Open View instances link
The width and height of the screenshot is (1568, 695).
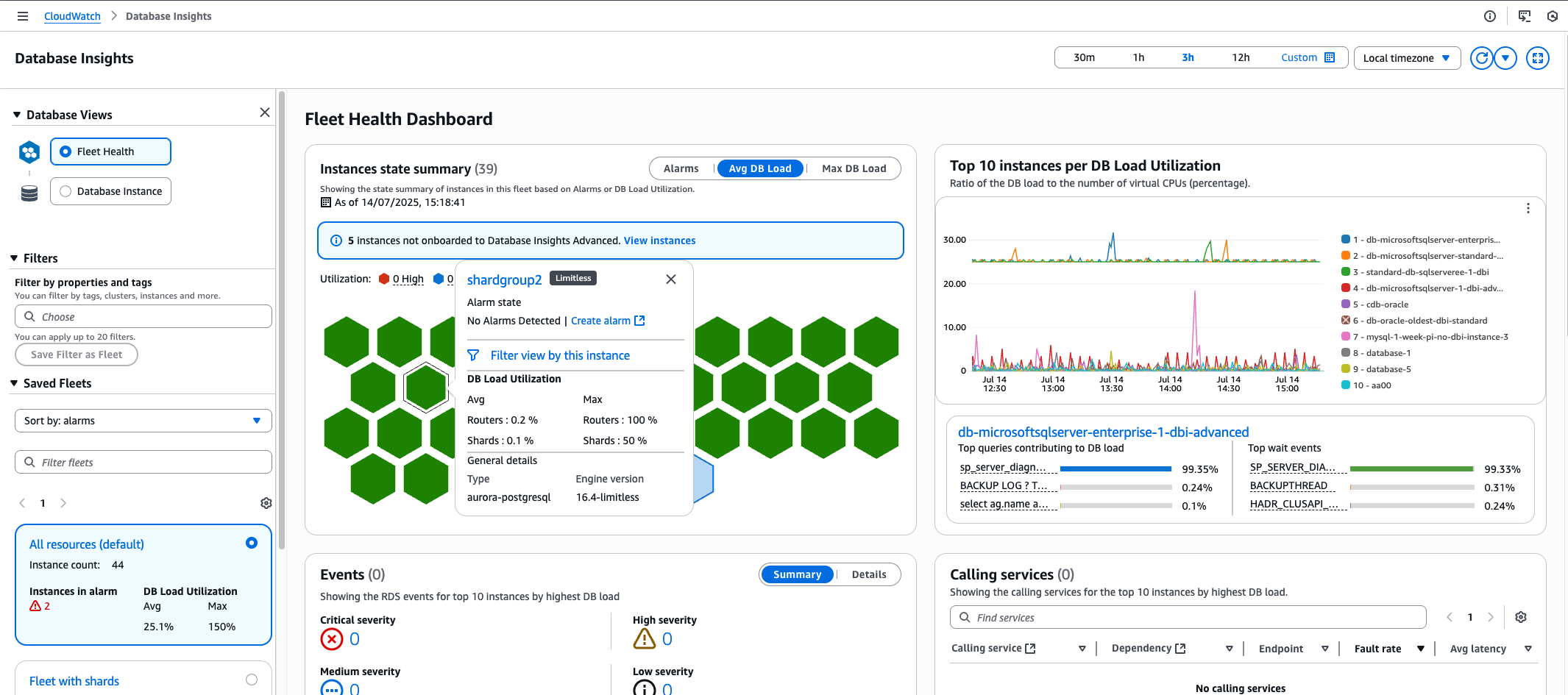pos(659,240)
